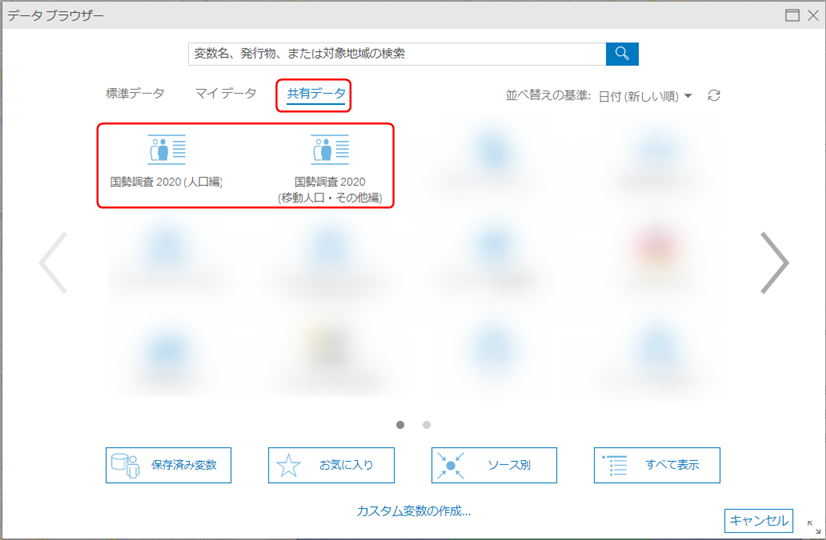Screen dimensions: 826x540
Task: Go to previous page with left chevron
Action: (x=53, y=263)
